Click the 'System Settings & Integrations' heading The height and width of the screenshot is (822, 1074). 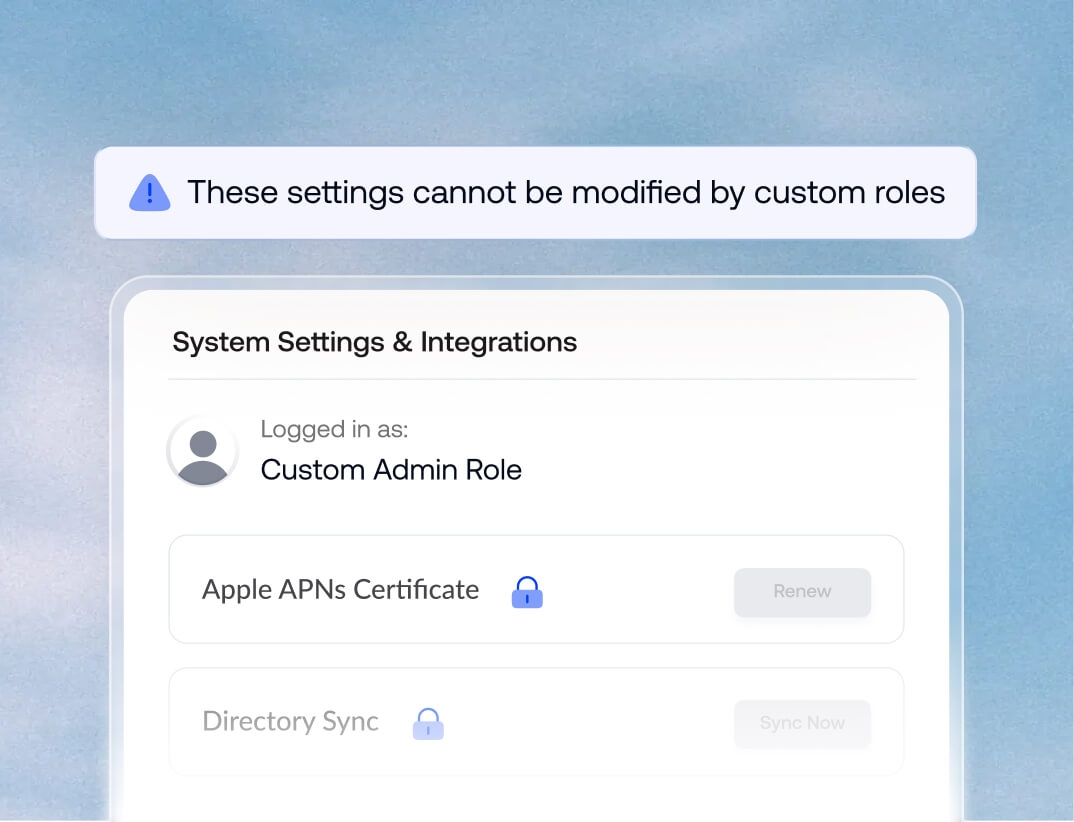375,342
